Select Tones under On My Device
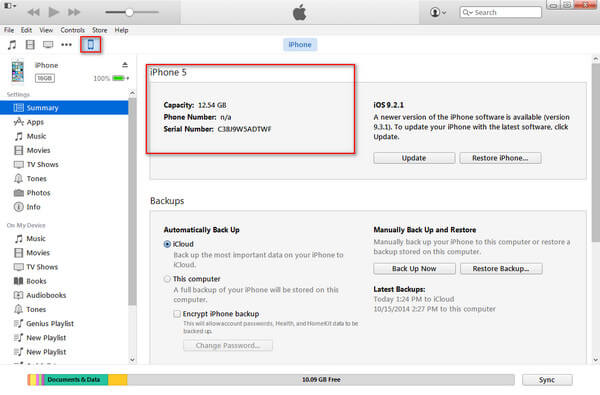This screenshot has width=600, height=395. (64, 309)
